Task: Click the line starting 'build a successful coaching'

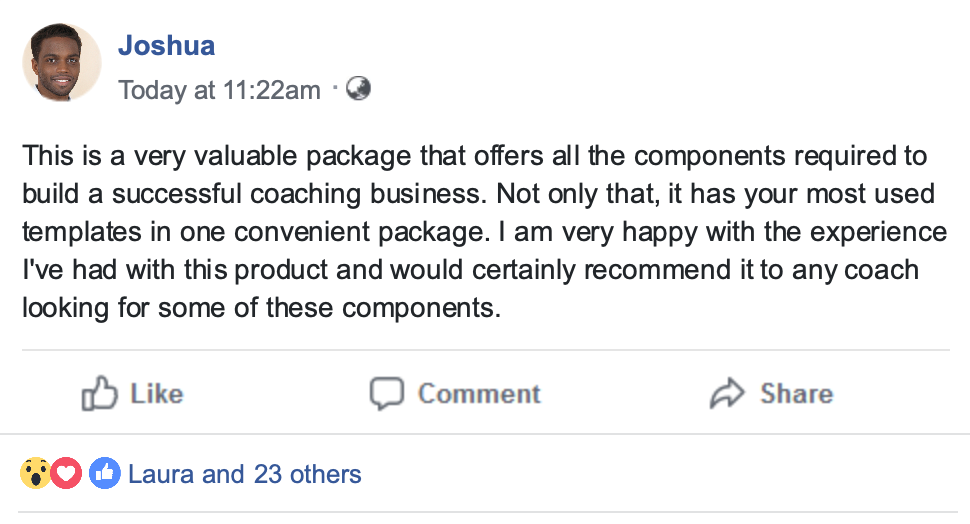Action: click(x=478, y=195)
